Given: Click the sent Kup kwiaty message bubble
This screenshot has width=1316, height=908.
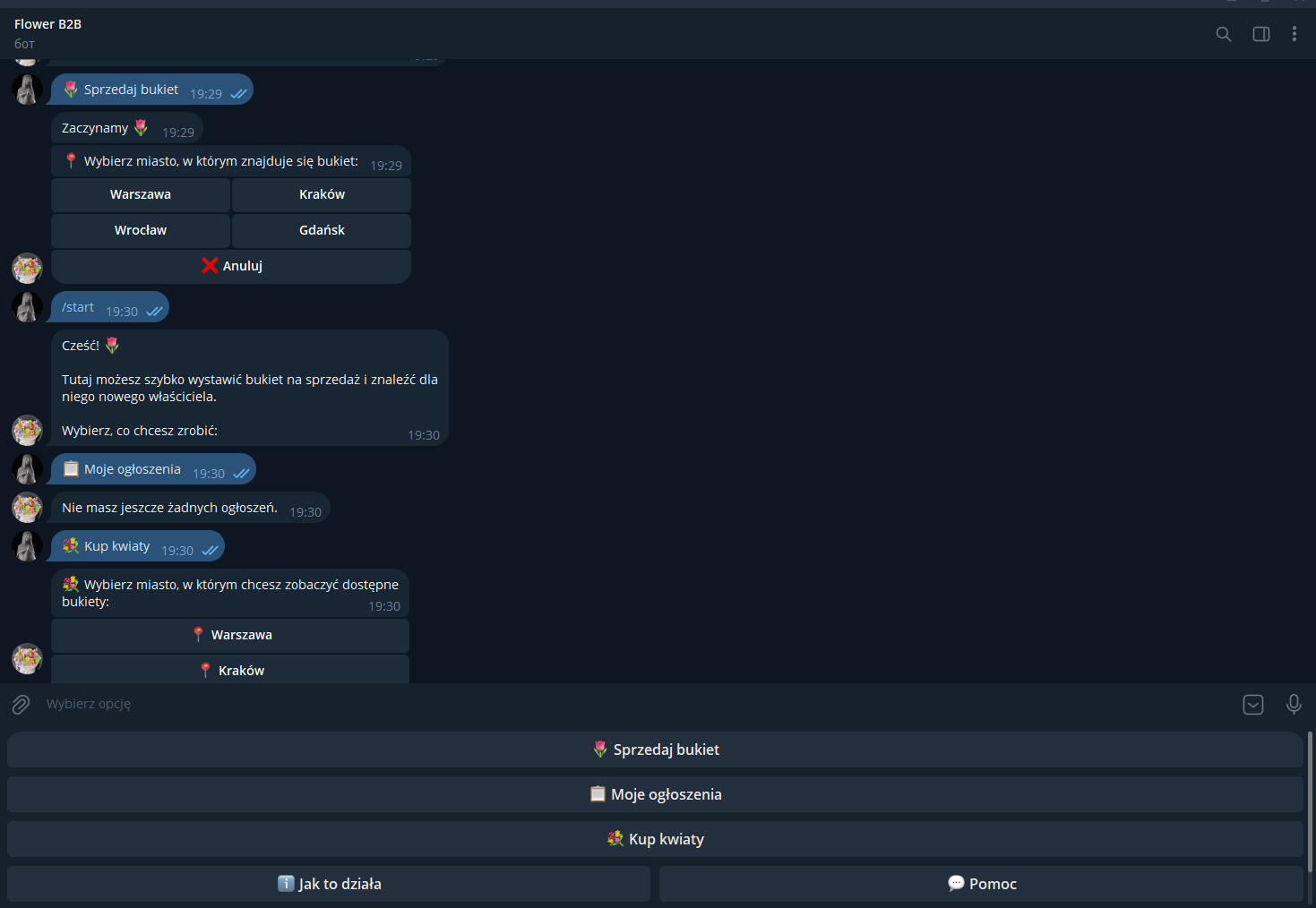Looking at the screenshot, I should (138, 546).
